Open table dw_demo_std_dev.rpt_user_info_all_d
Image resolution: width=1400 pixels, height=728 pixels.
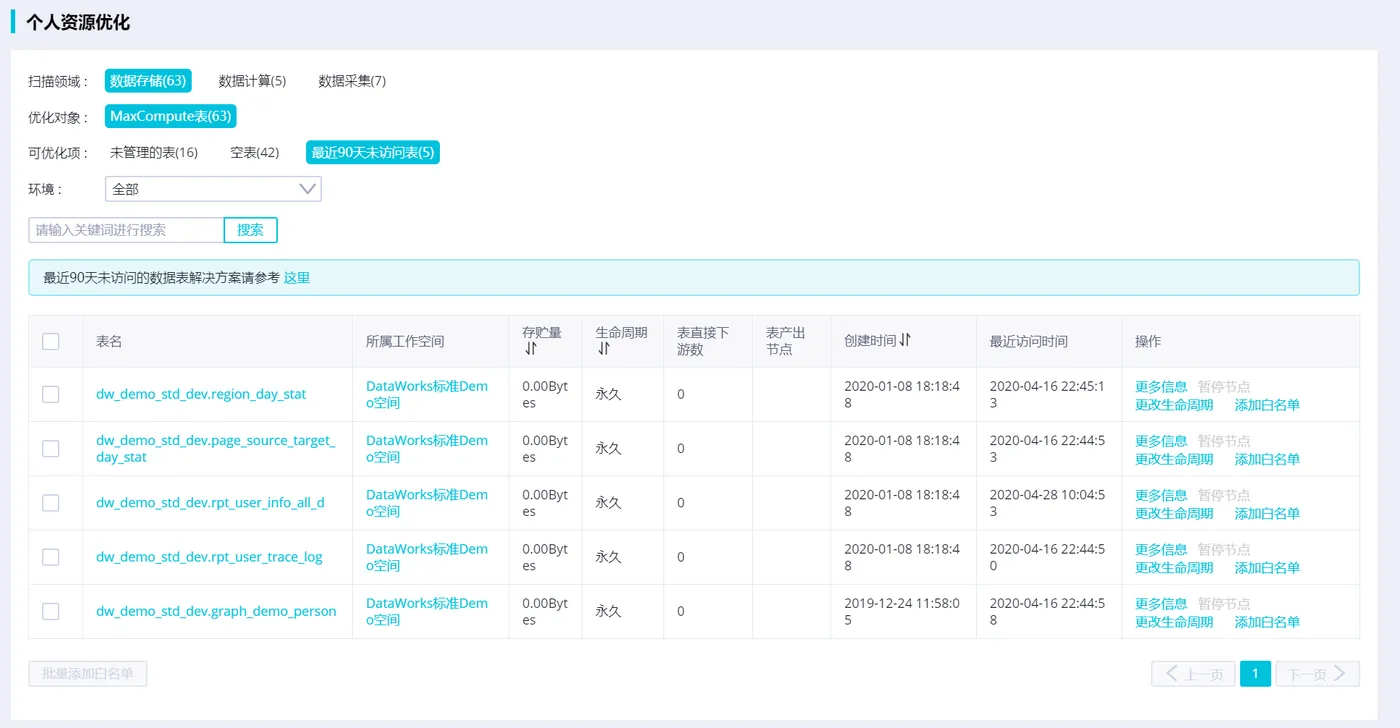tap(210, 502)
